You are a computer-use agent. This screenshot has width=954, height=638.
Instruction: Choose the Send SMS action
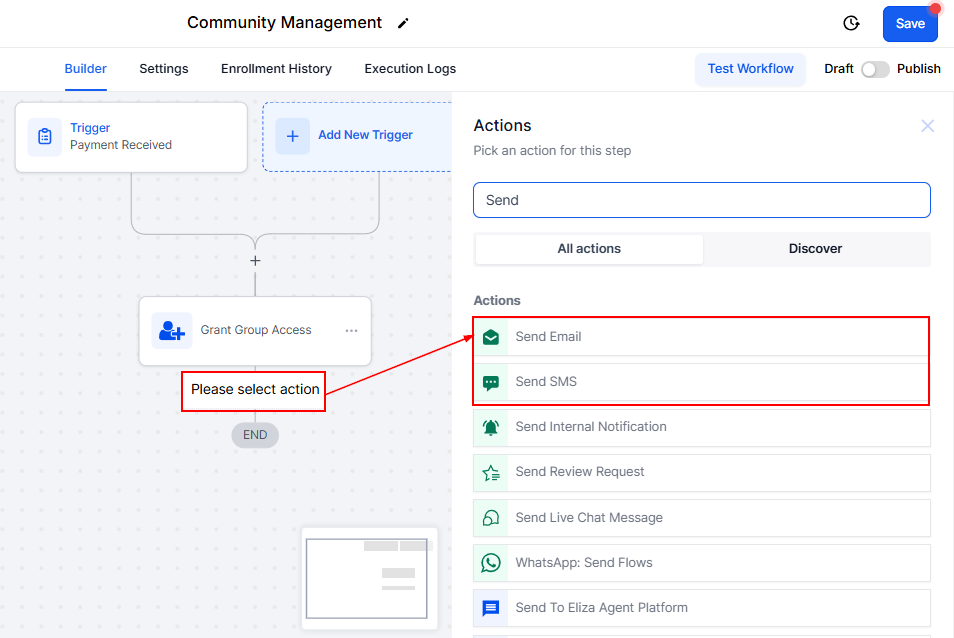tap(702, 382)
